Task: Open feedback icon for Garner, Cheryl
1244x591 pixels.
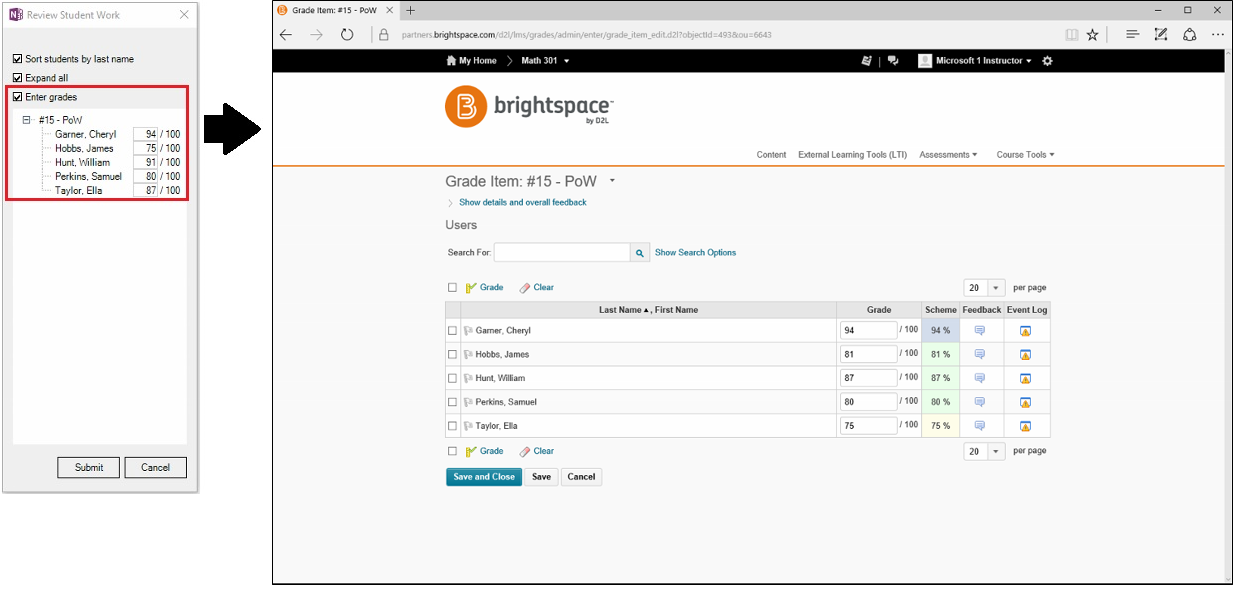Action: (980, 331)
